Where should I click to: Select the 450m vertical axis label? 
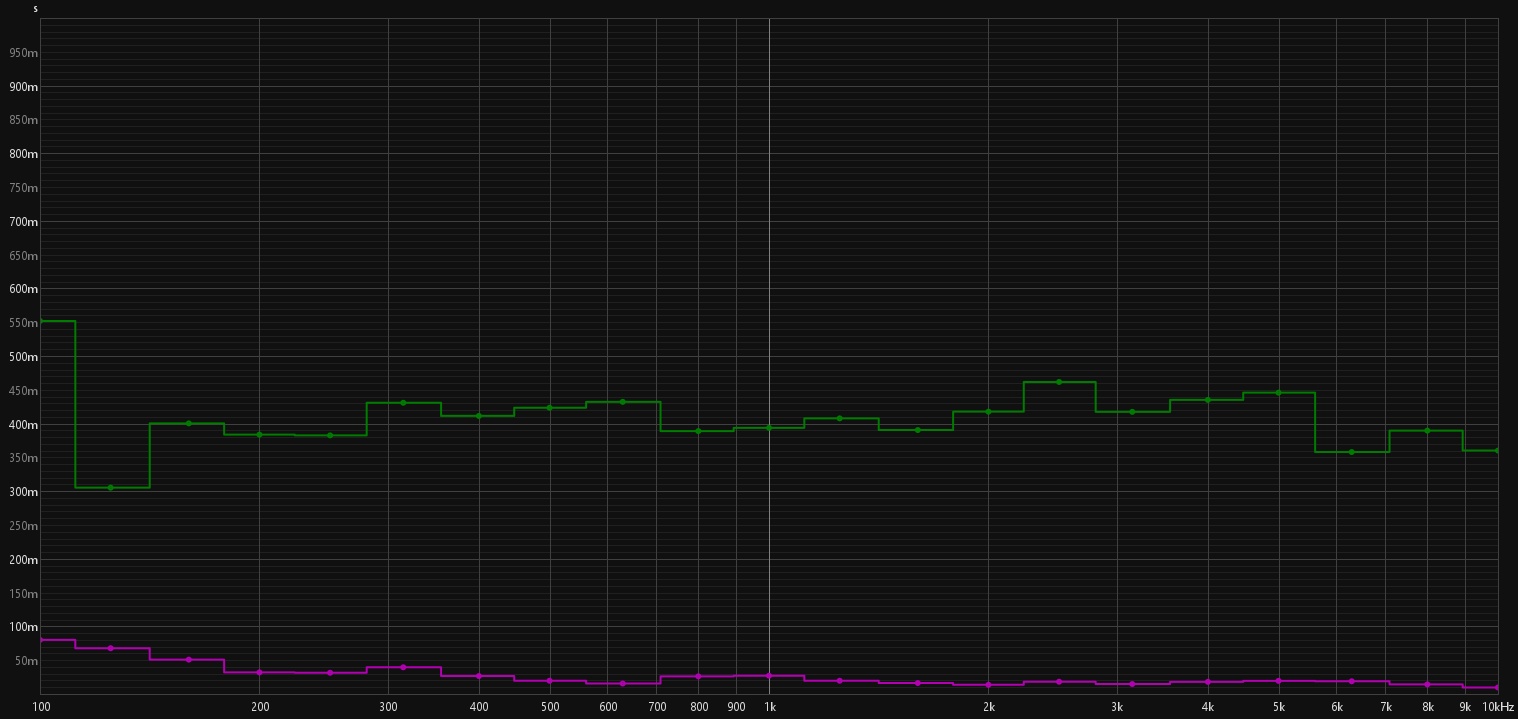pos(23,391)
